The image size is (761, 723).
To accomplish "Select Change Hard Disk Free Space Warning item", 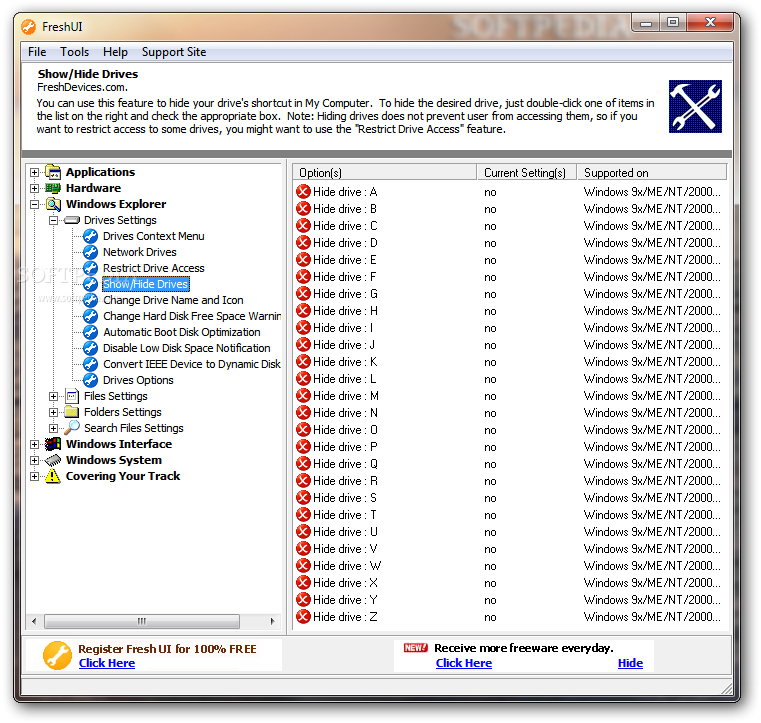I will click(192, 316).
